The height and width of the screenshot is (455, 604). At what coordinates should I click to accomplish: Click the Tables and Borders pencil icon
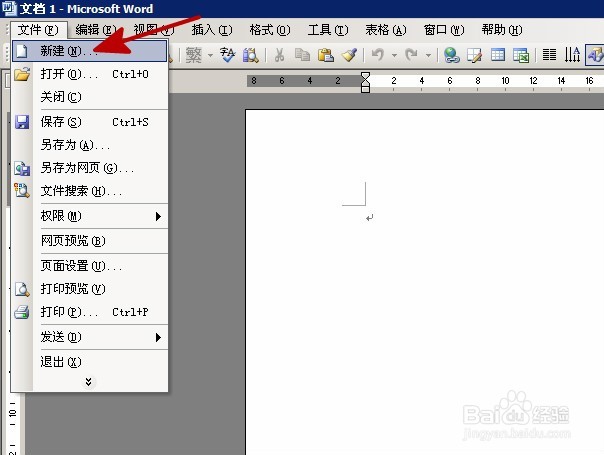475,55
